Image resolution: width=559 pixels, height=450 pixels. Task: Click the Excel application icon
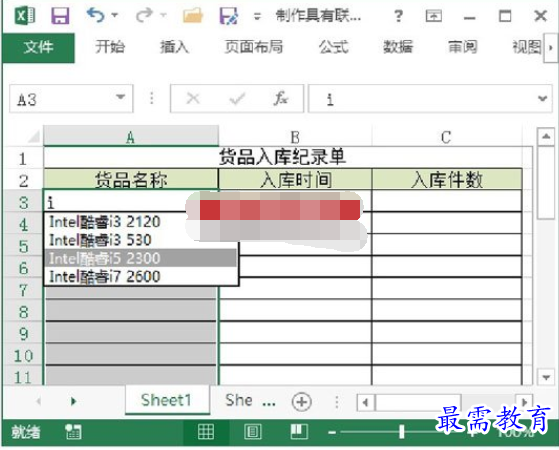click(x=25, y=16)
